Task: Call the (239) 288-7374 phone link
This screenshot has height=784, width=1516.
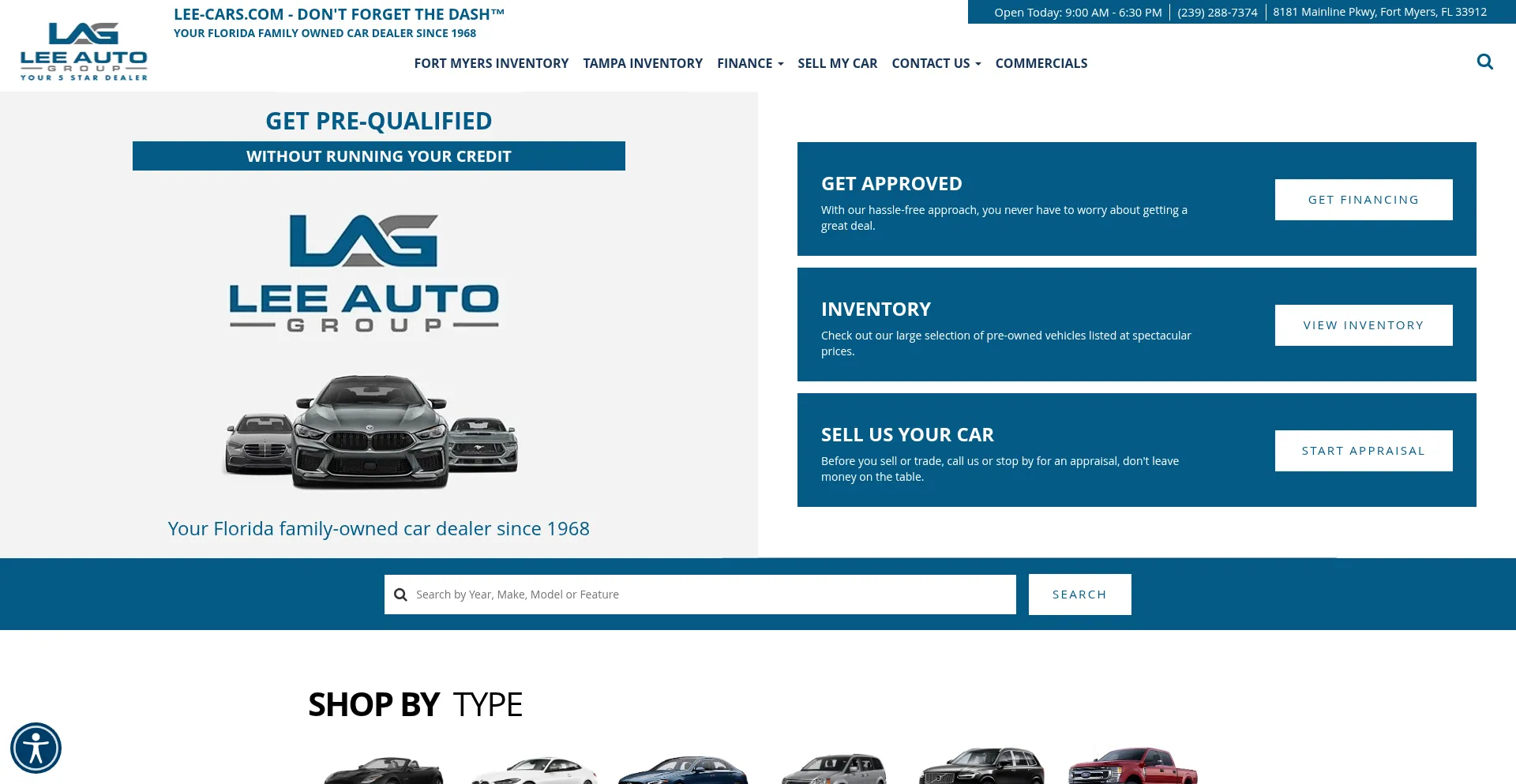Action: 1217,13
